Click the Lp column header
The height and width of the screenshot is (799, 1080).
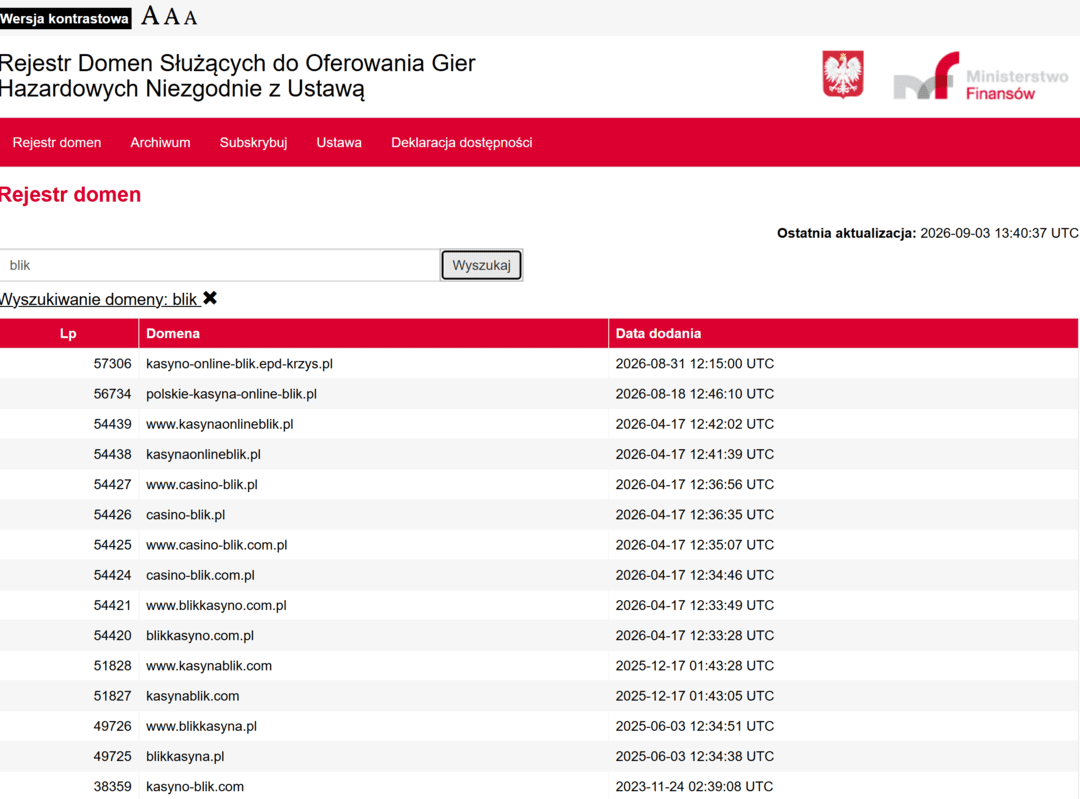pos(68,333)
